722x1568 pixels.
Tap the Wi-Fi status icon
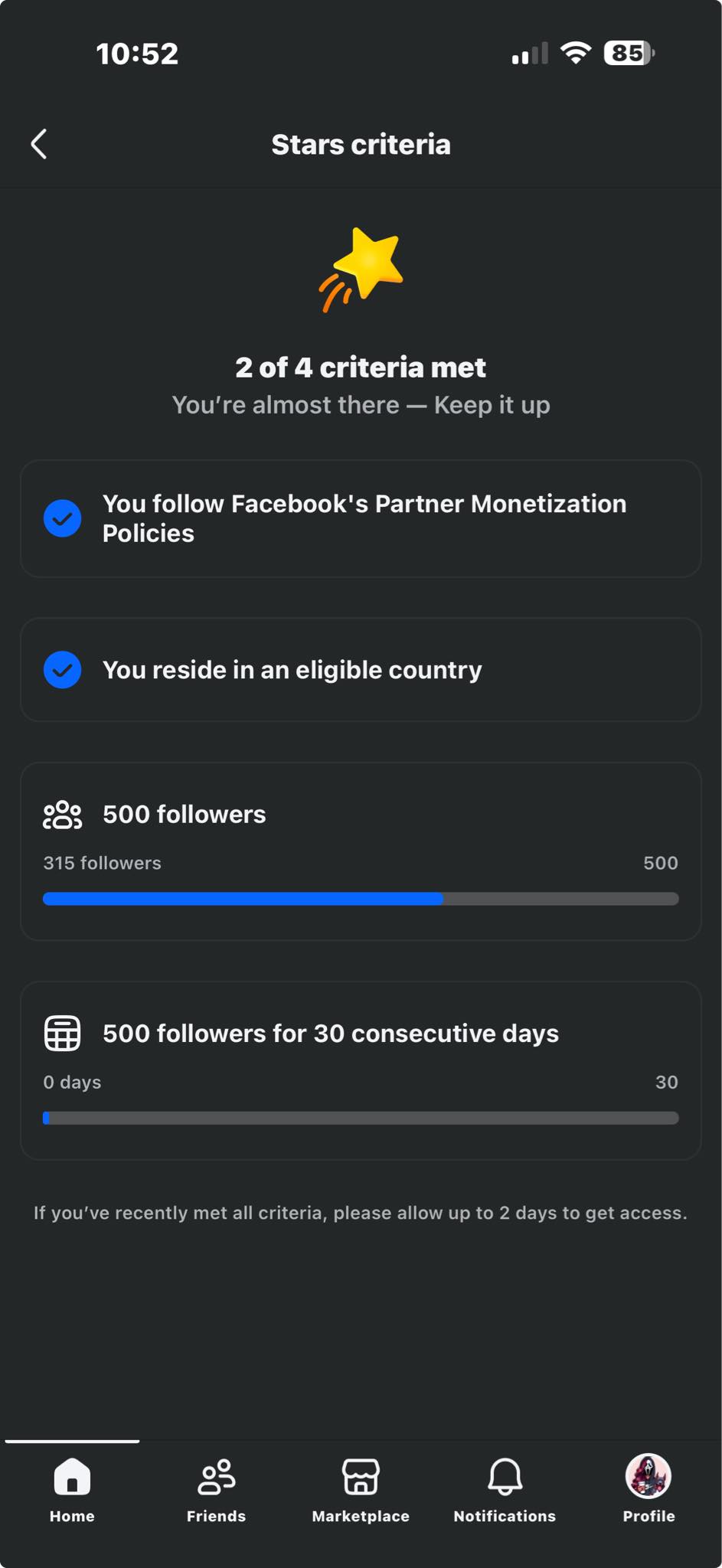point(576,53)
